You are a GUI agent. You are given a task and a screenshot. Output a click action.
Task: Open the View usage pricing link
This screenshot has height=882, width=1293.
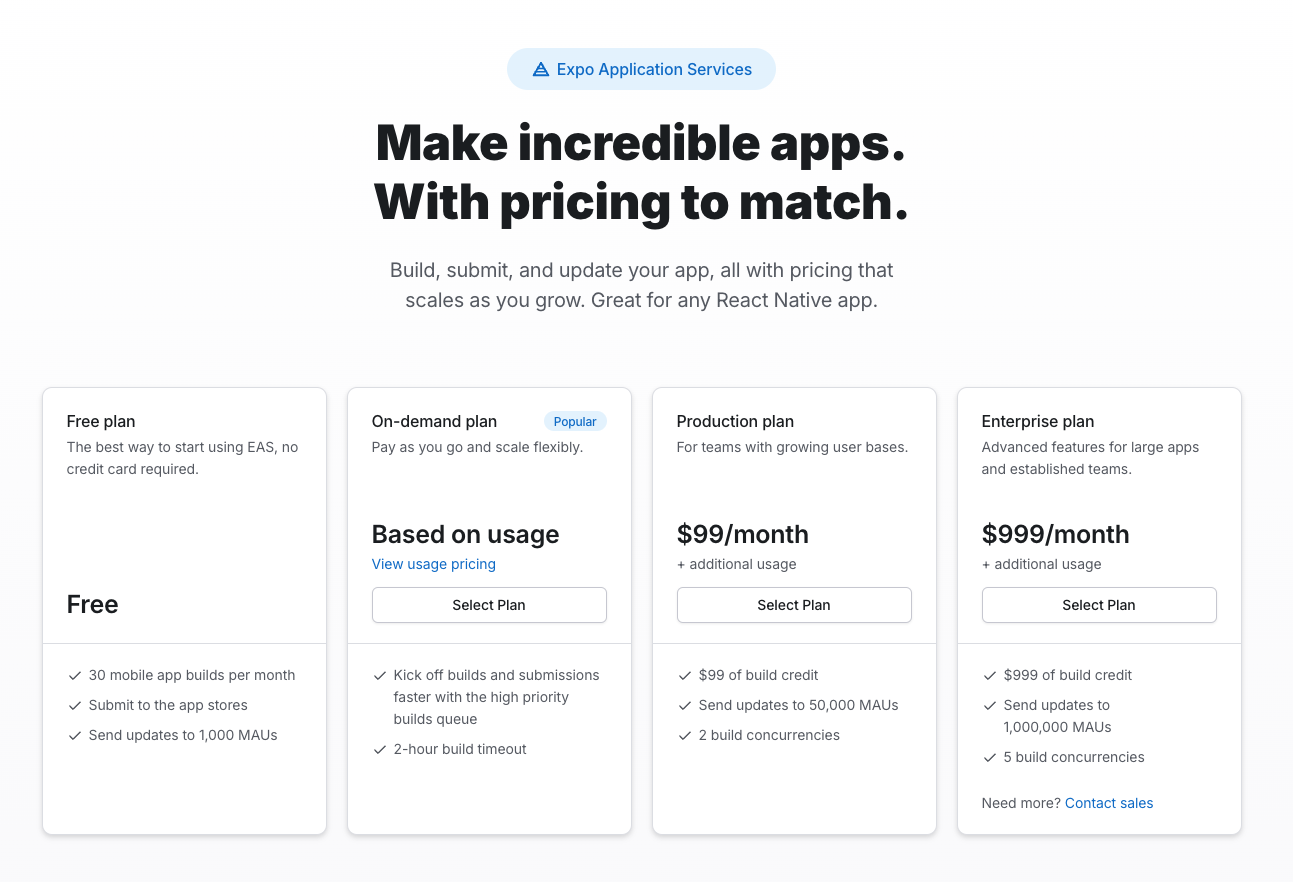[433, 564]
